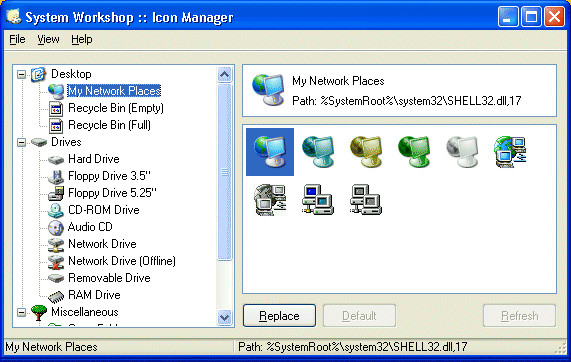Click the tree vertical scrollbar thumb
This screenshot has height=362, width=571.
click(225, 172)
